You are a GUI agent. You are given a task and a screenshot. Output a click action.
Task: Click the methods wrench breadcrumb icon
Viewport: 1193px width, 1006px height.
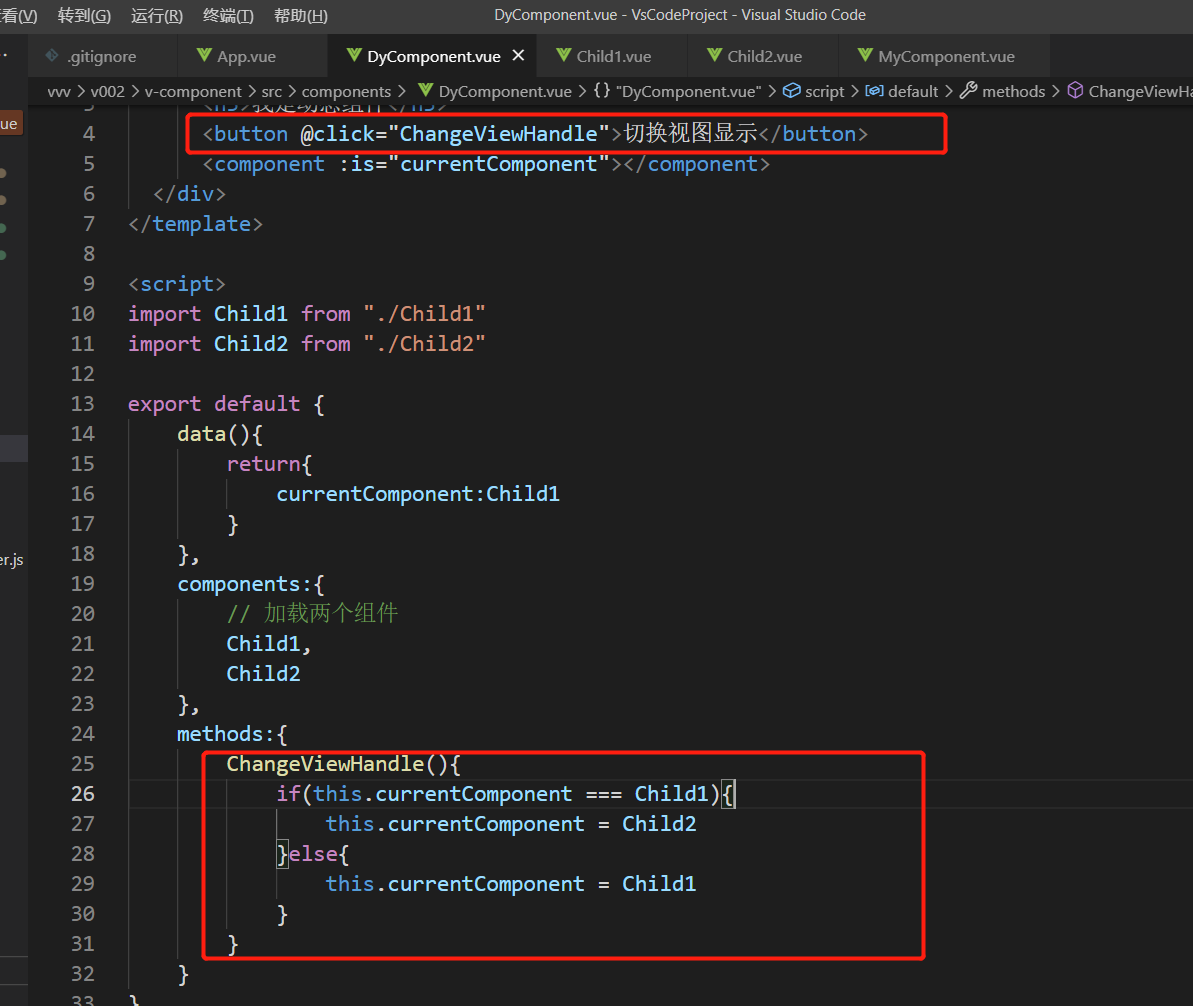tap(968, 91)
